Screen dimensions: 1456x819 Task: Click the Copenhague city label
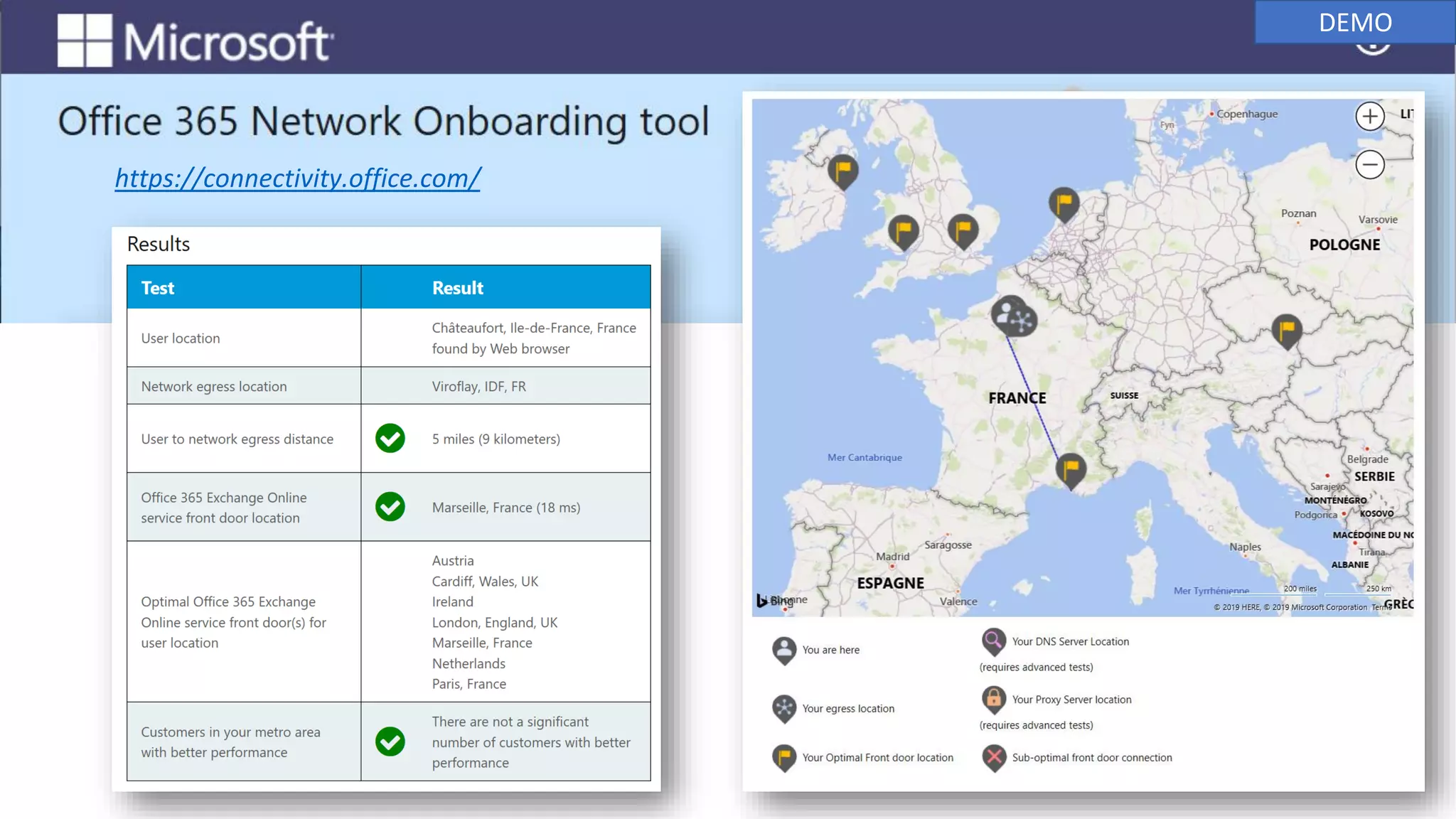pos(1246,114)
